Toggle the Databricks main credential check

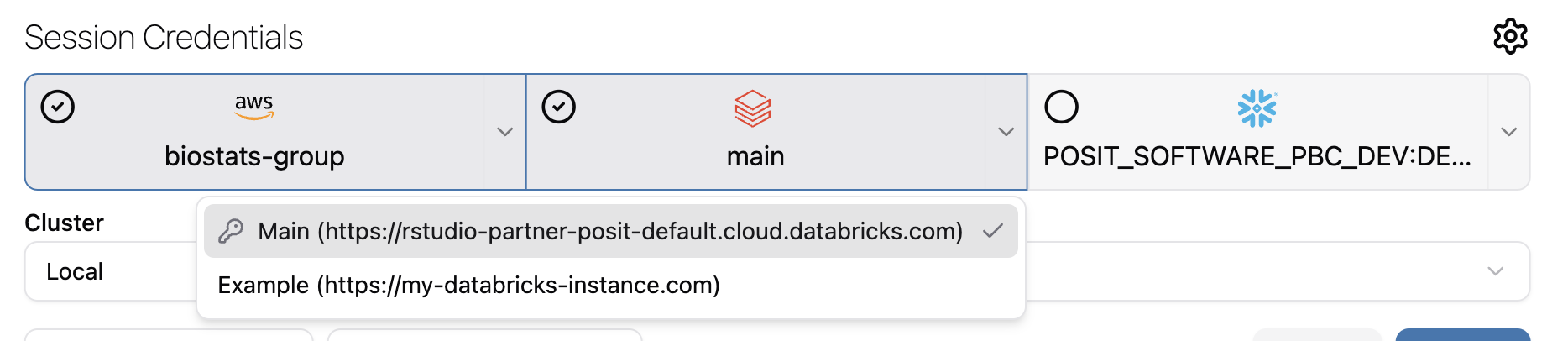click(559, 107)
